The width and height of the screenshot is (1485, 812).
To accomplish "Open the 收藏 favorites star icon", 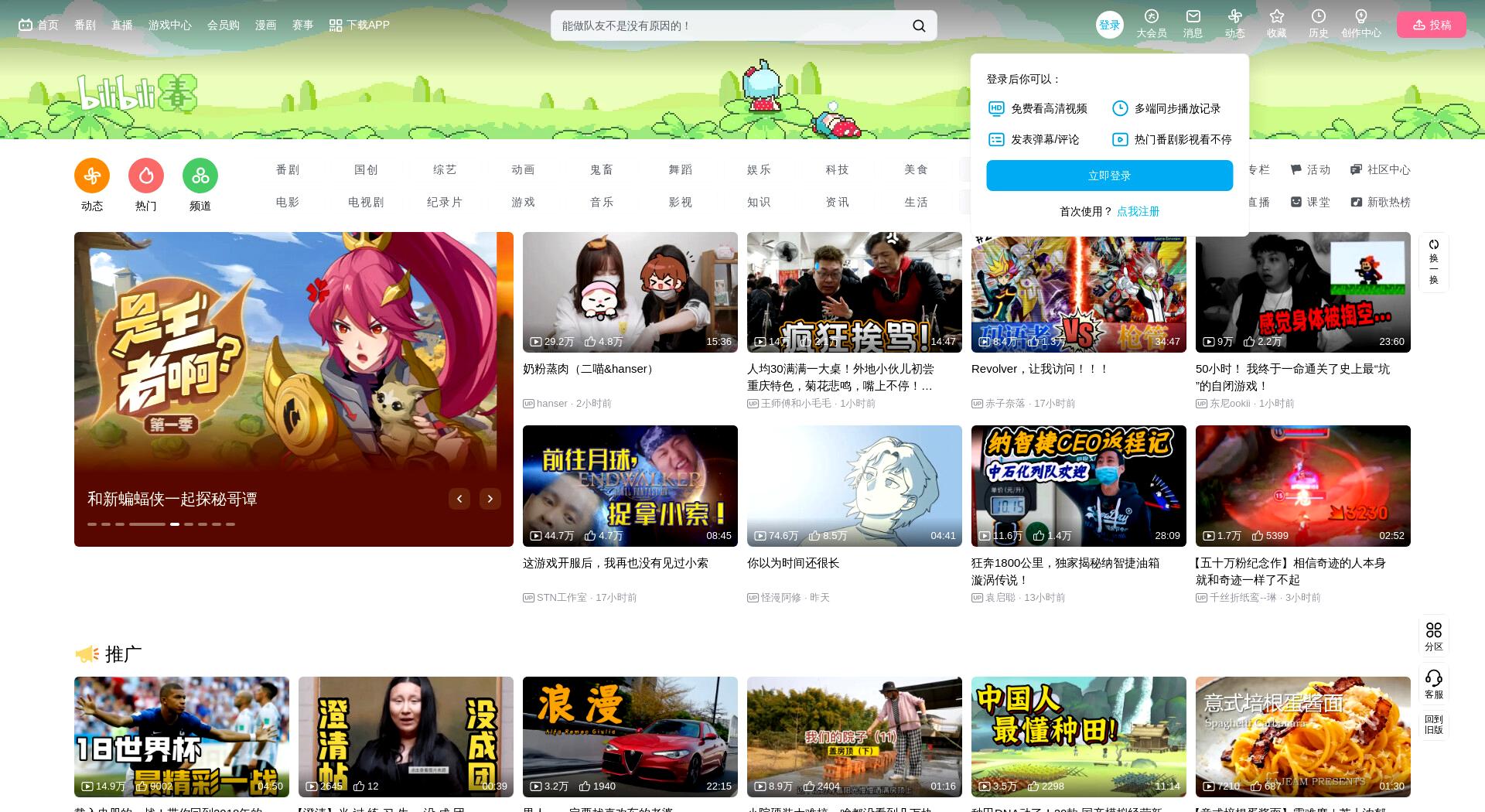I will (1276, 16).
